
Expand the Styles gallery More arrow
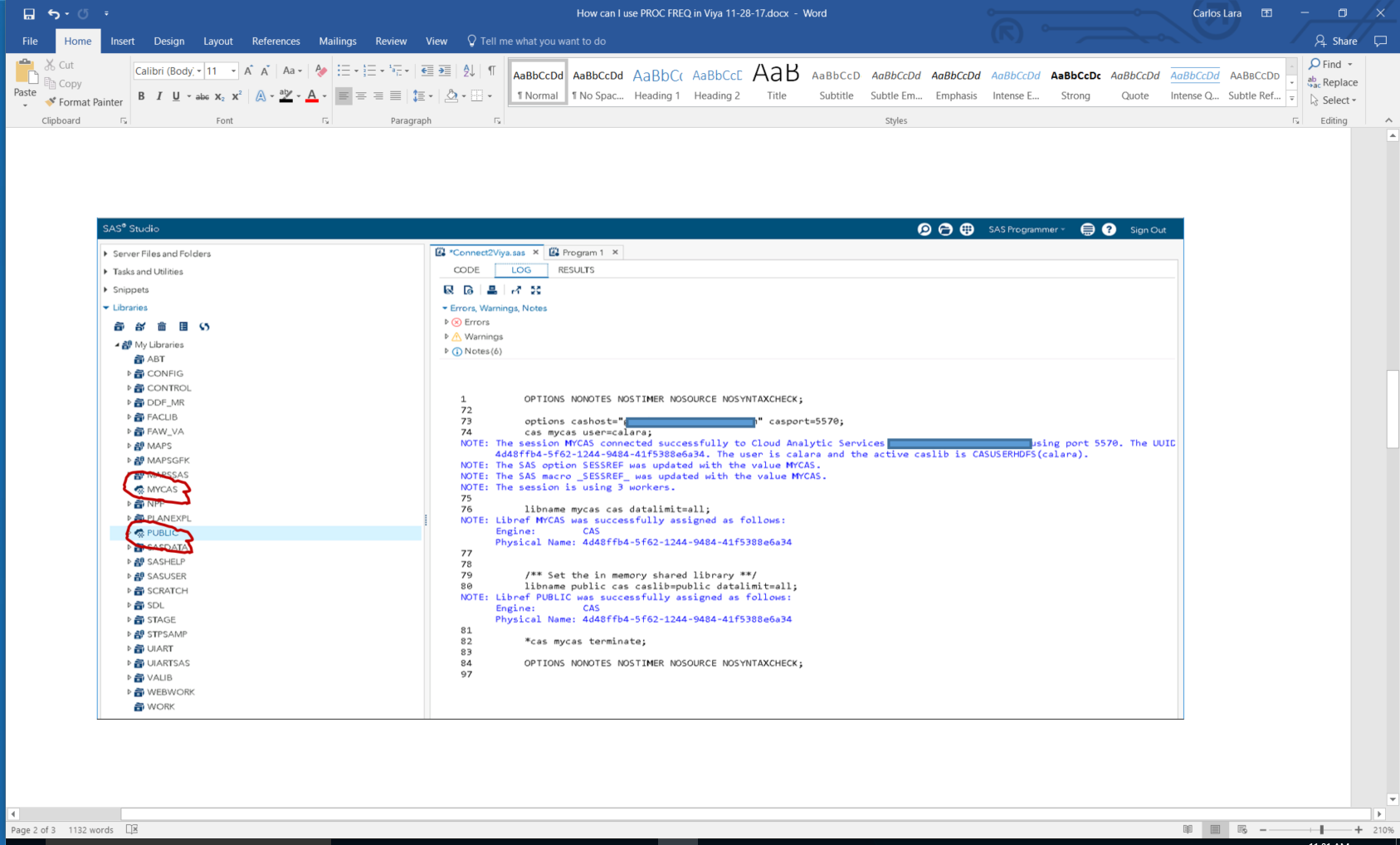click(x=1292, y=99)
